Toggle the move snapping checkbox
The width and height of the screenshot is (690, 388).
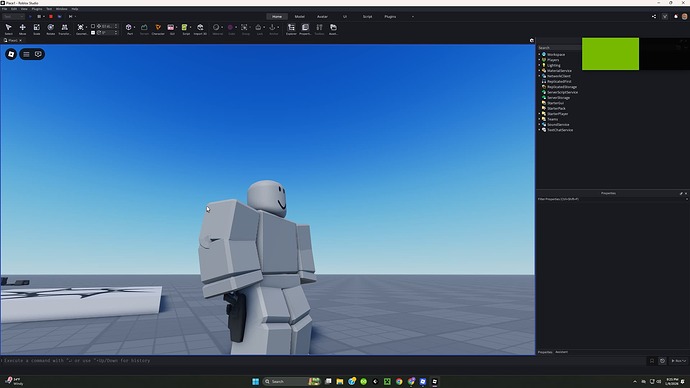point(93,26)
